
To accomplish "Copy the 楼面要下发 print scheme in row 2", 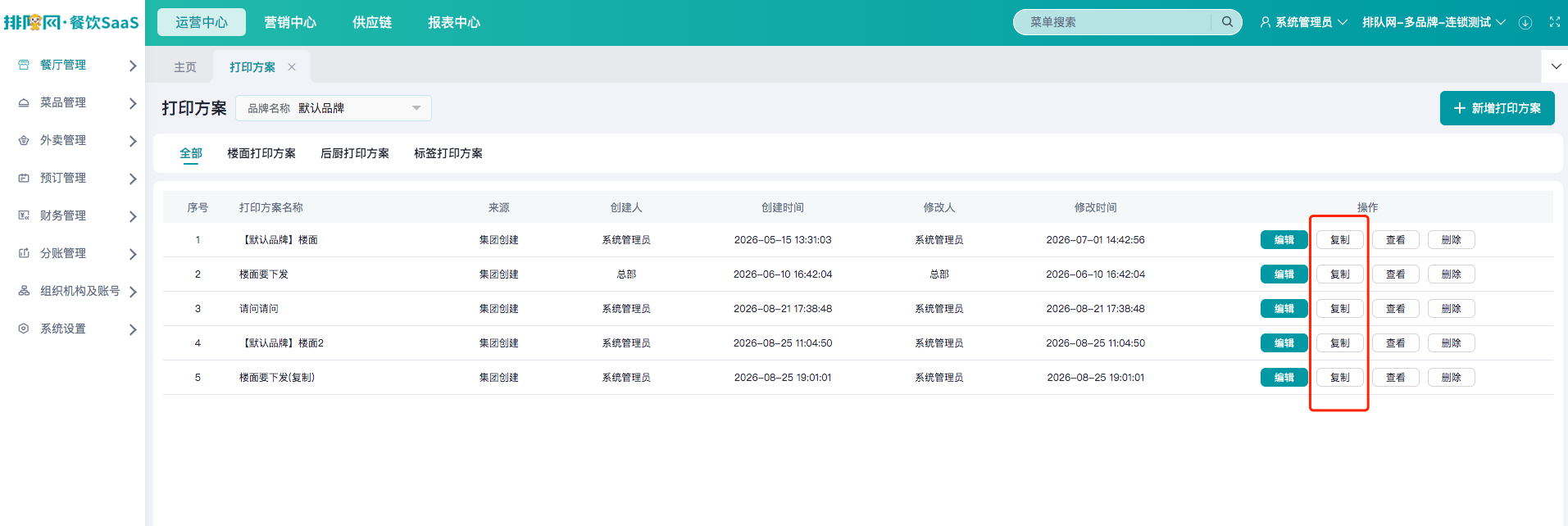I will 1340,274.
